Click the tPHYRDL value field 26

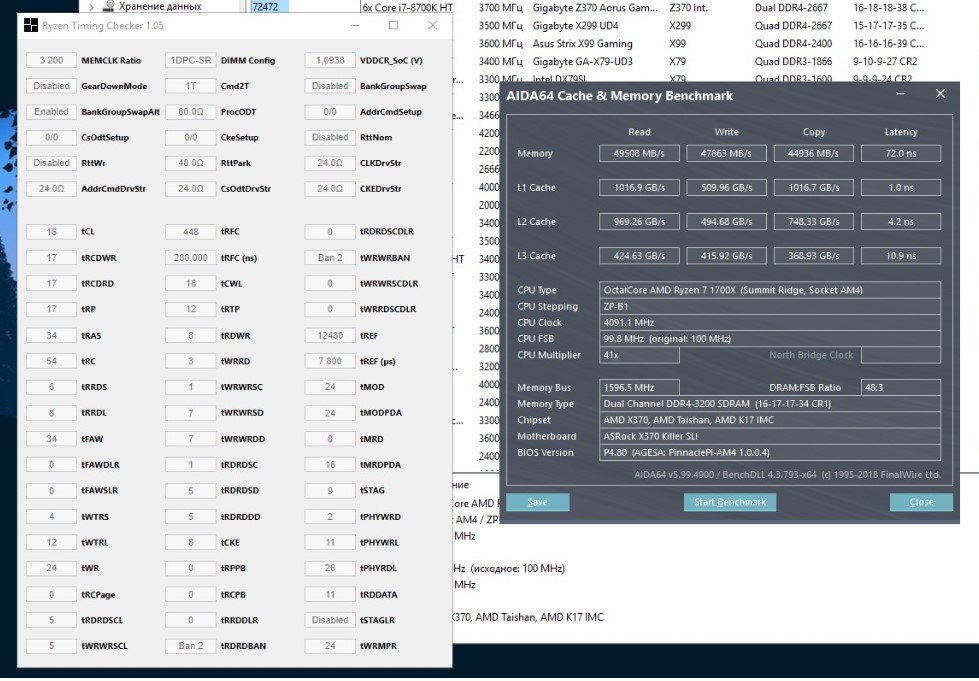pos(330,568)
